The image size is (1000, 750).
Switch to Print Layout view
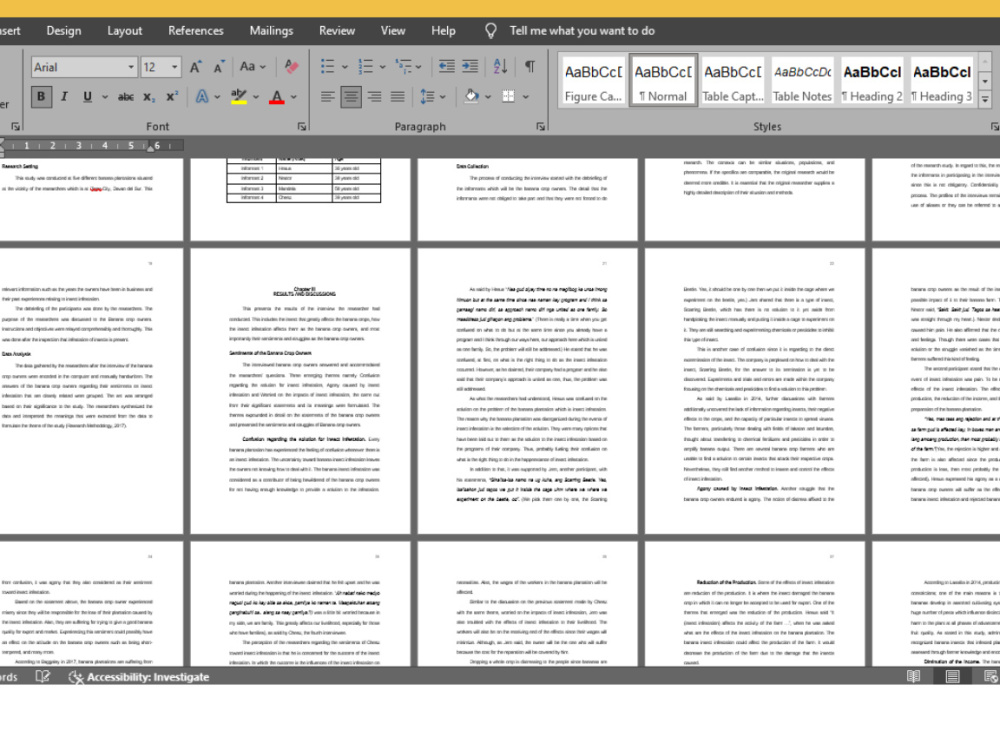952,677
